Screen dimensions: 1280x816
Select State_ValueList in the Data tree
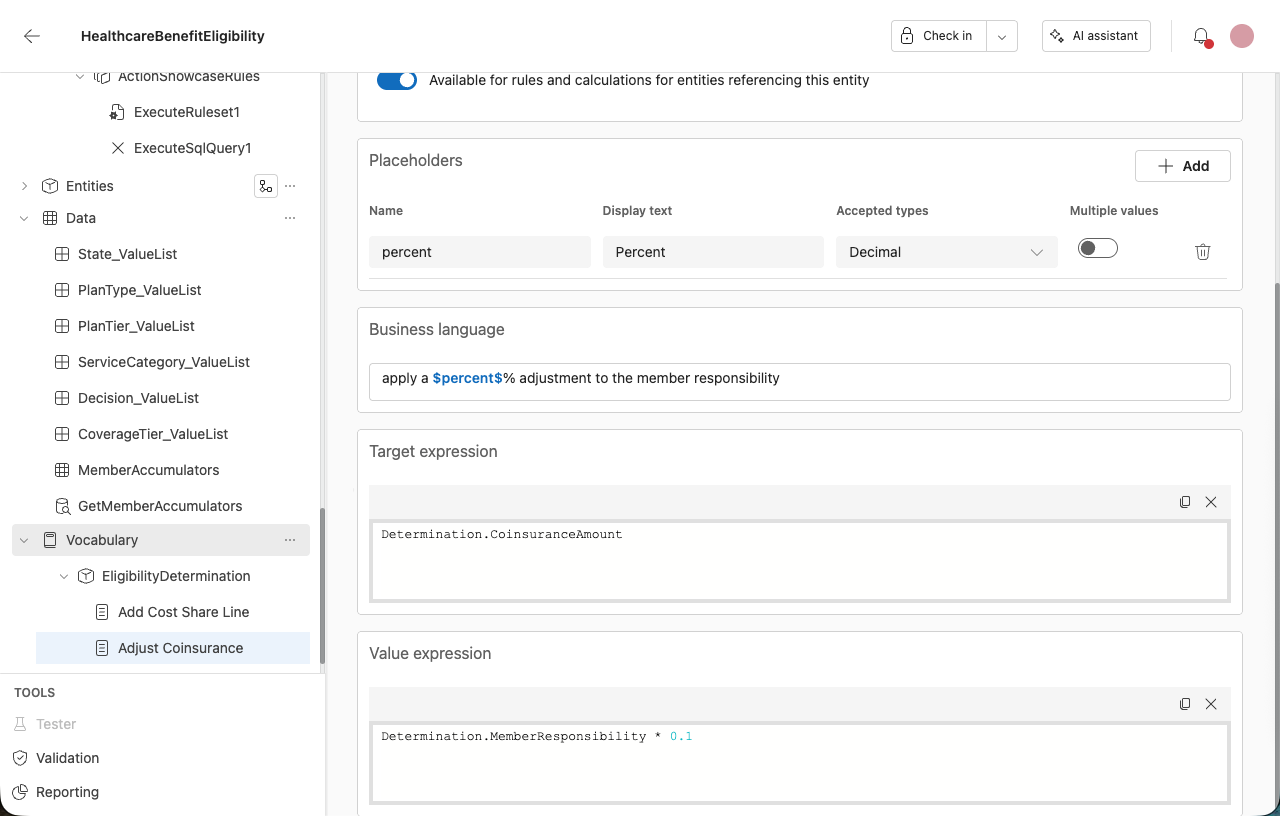point(127,254)
